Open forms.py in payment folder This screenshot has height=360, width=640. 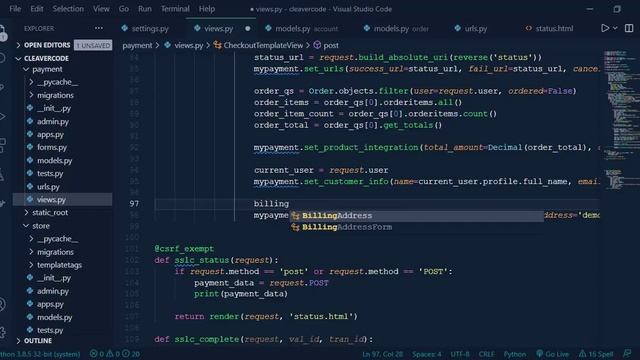(52, 147)
